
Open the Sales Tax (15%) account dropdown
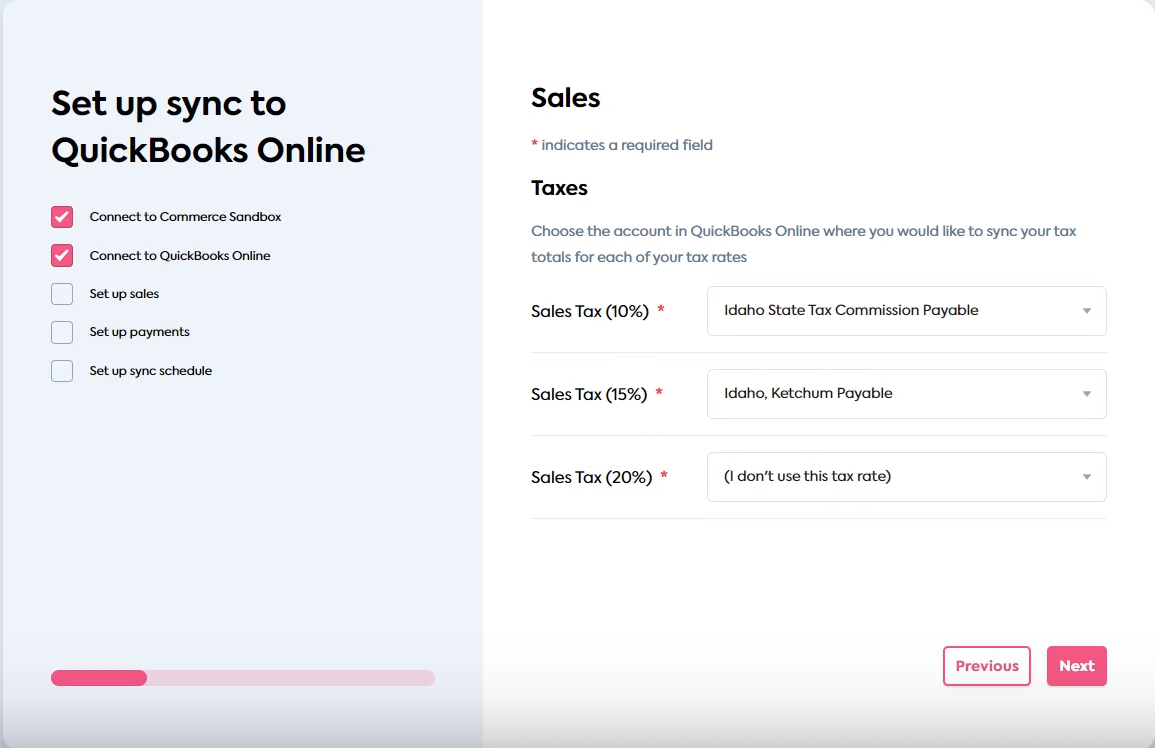(905, 393)
